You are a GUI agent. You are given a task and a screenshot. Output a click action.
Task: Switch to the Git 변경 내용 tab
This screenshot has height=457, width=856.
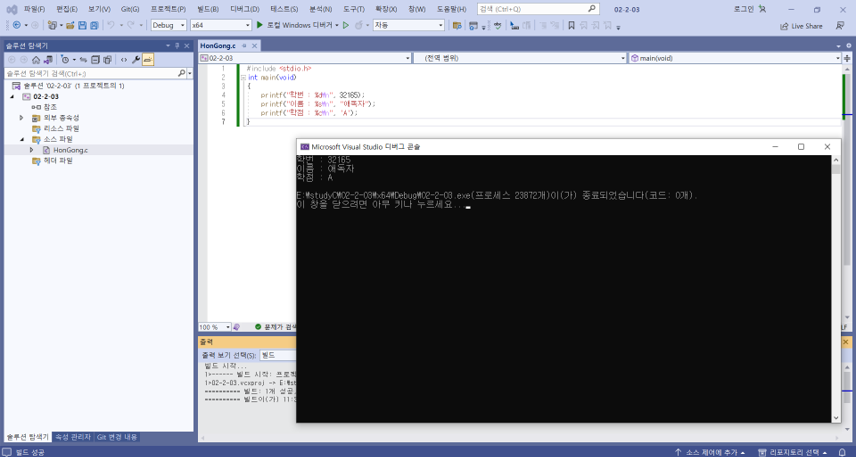tap(117, 437)
